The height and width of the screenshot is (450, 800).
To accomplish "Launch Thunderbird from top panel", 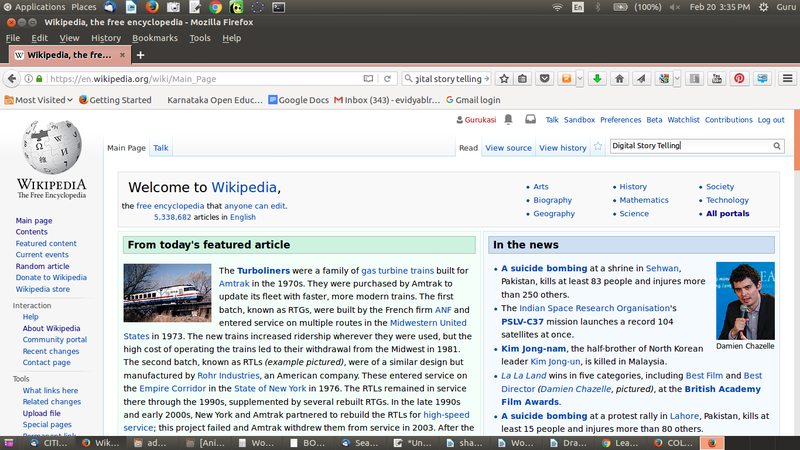I will [110, 7].
